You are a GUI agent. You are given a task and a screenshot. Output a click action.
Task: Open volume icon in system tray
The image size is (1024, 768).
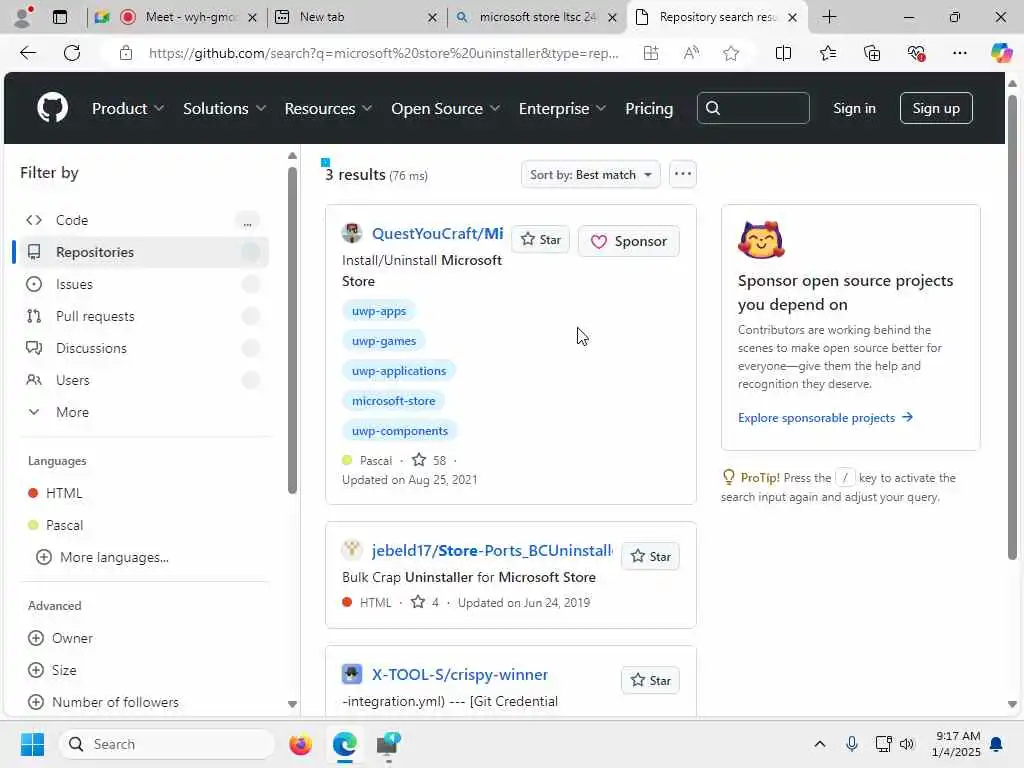pos(907,744)
